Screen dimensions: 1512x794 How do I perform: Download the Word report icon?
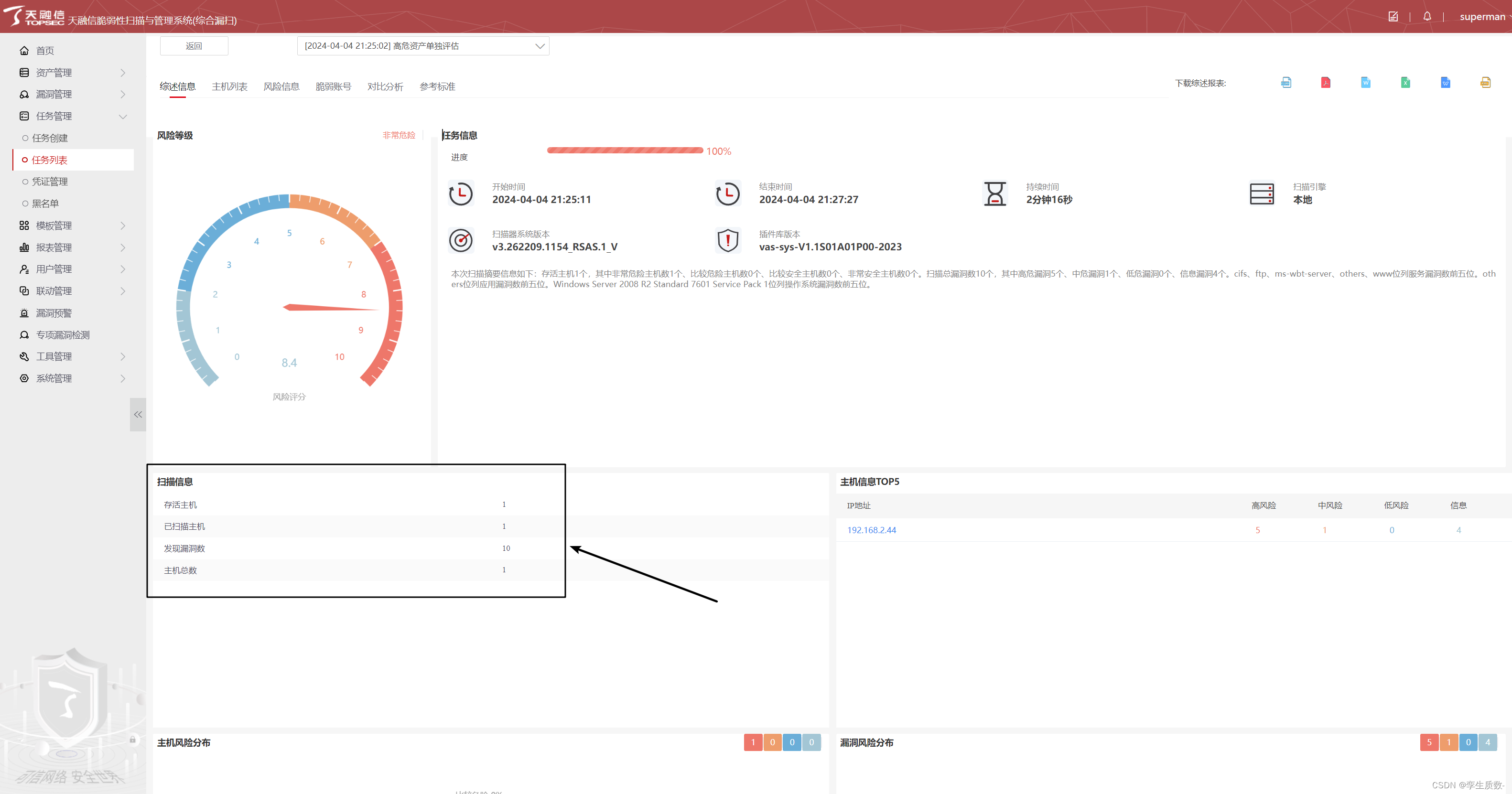coord(1365,83)
